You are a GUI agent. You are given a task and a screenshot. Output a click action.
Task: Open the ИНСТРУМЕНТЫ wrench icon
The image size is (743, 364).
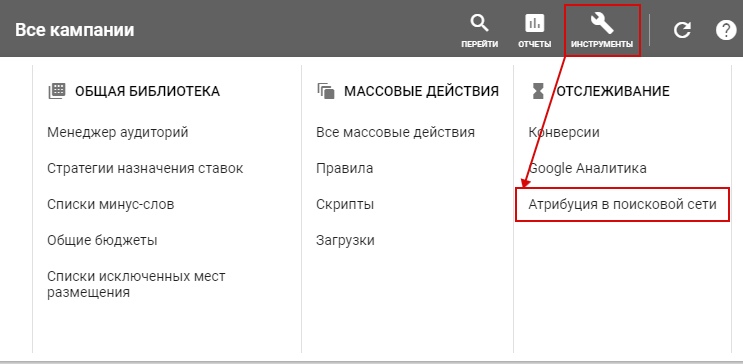click(602, 23)
